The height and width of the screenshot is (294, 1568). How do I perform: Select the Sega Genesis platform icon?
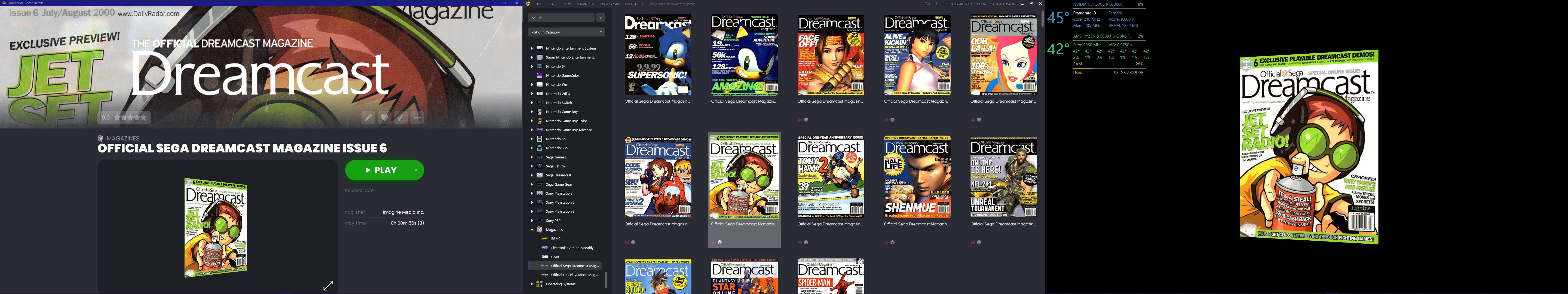click(x=539, y=157)
